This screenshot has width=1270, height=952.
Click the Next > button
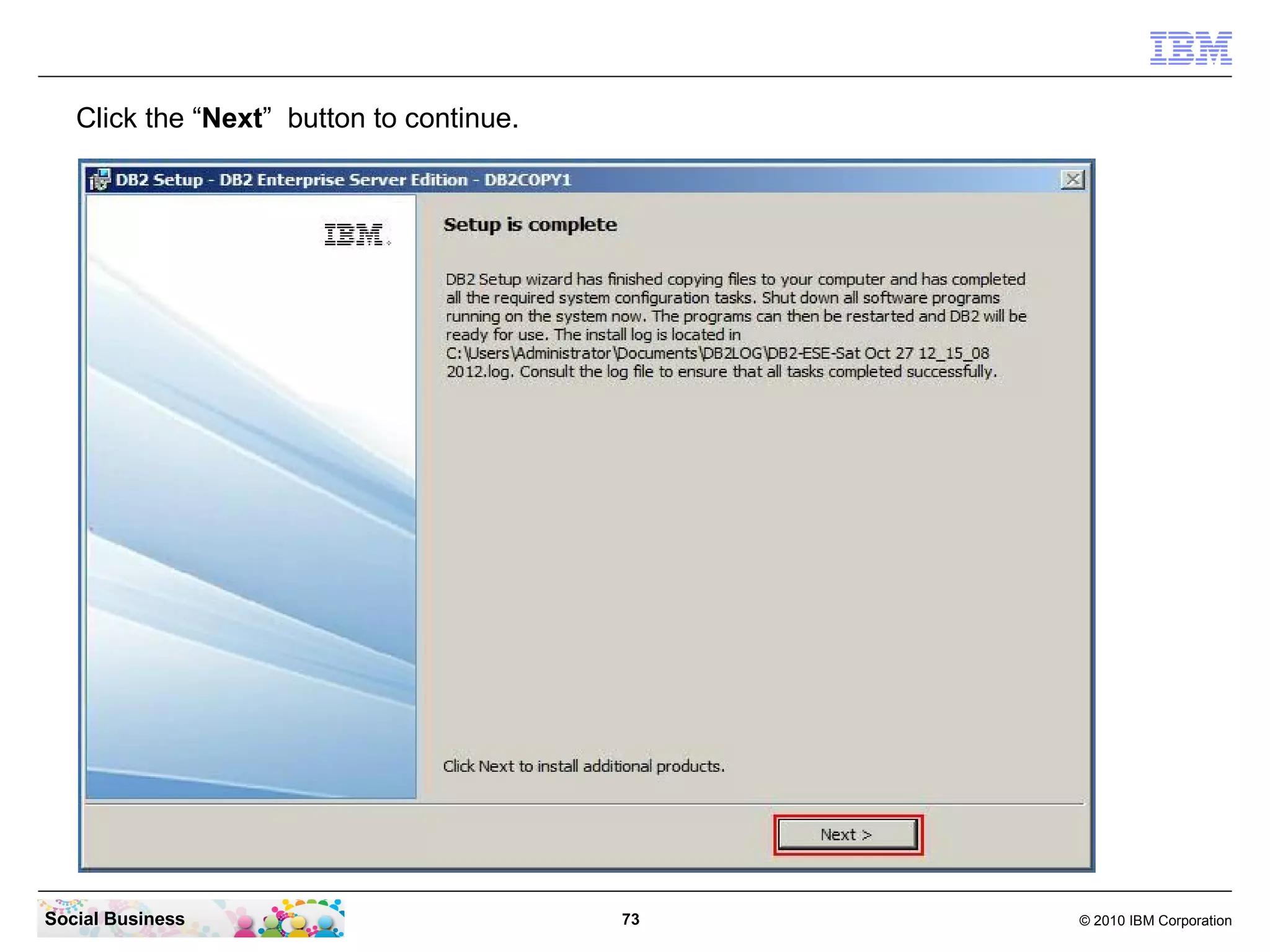click(848, 835)
